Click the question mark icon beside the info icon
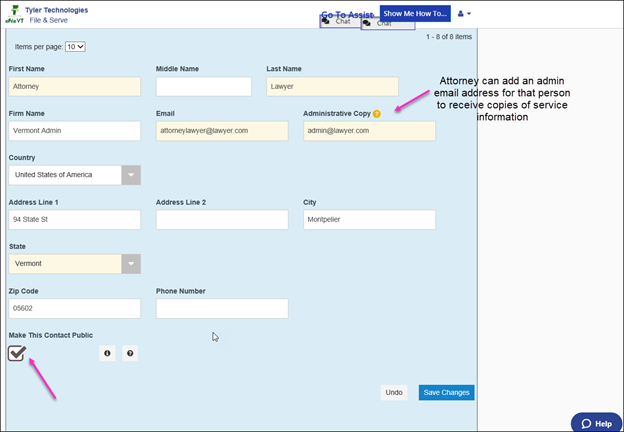Image resolution: width=624 pixels, height=432 pixels. (x=130, y=353)
